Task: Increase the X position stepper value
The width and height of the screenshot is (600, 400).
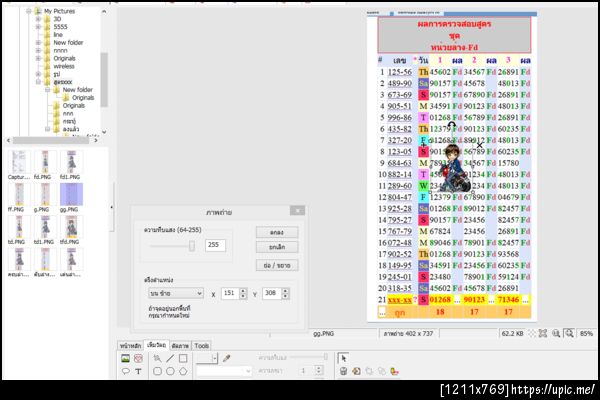Action: tap(243, 291)
